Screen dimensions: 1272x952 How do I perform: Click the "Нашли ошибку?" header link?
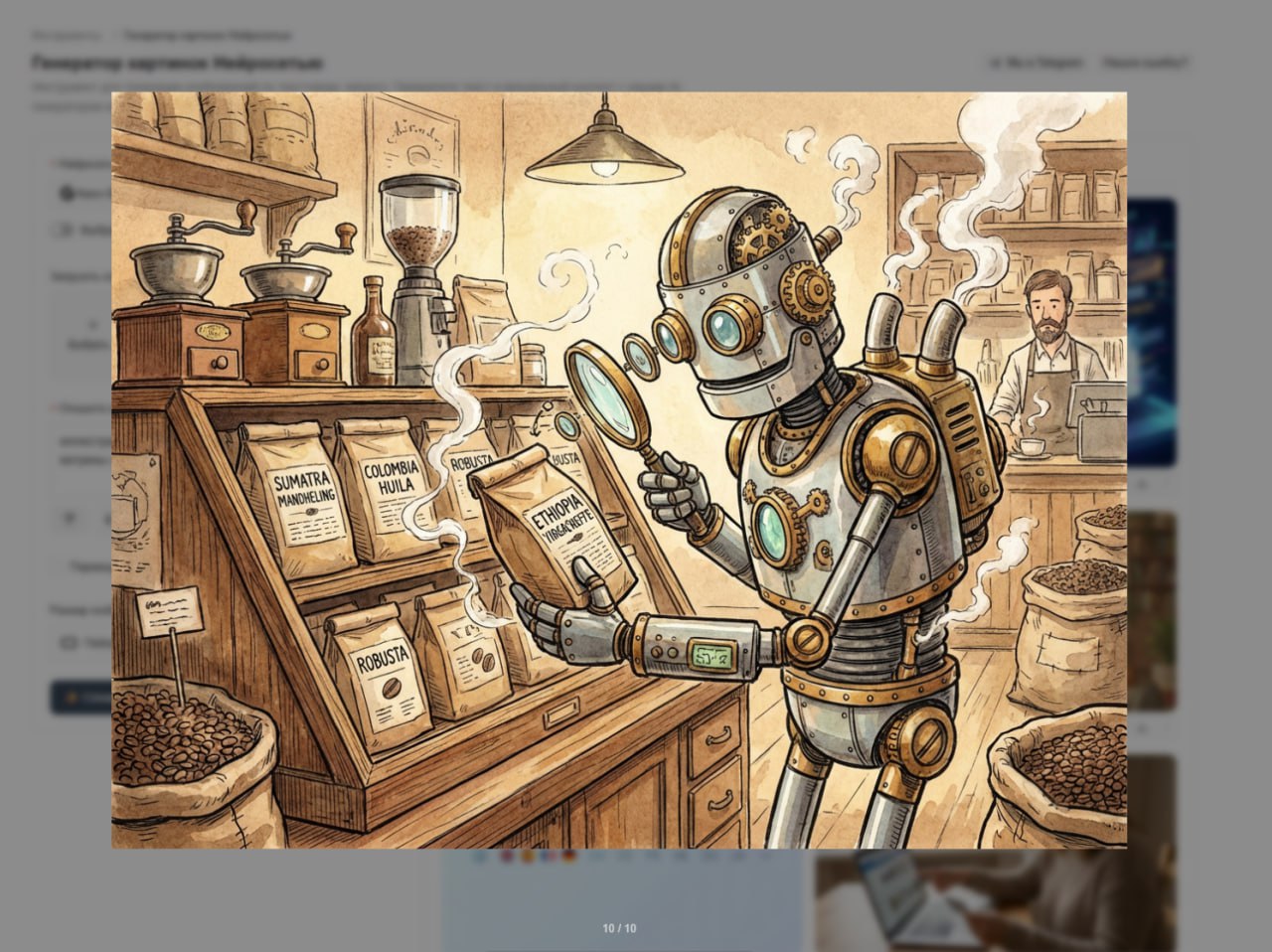[x=1145, y=63]
